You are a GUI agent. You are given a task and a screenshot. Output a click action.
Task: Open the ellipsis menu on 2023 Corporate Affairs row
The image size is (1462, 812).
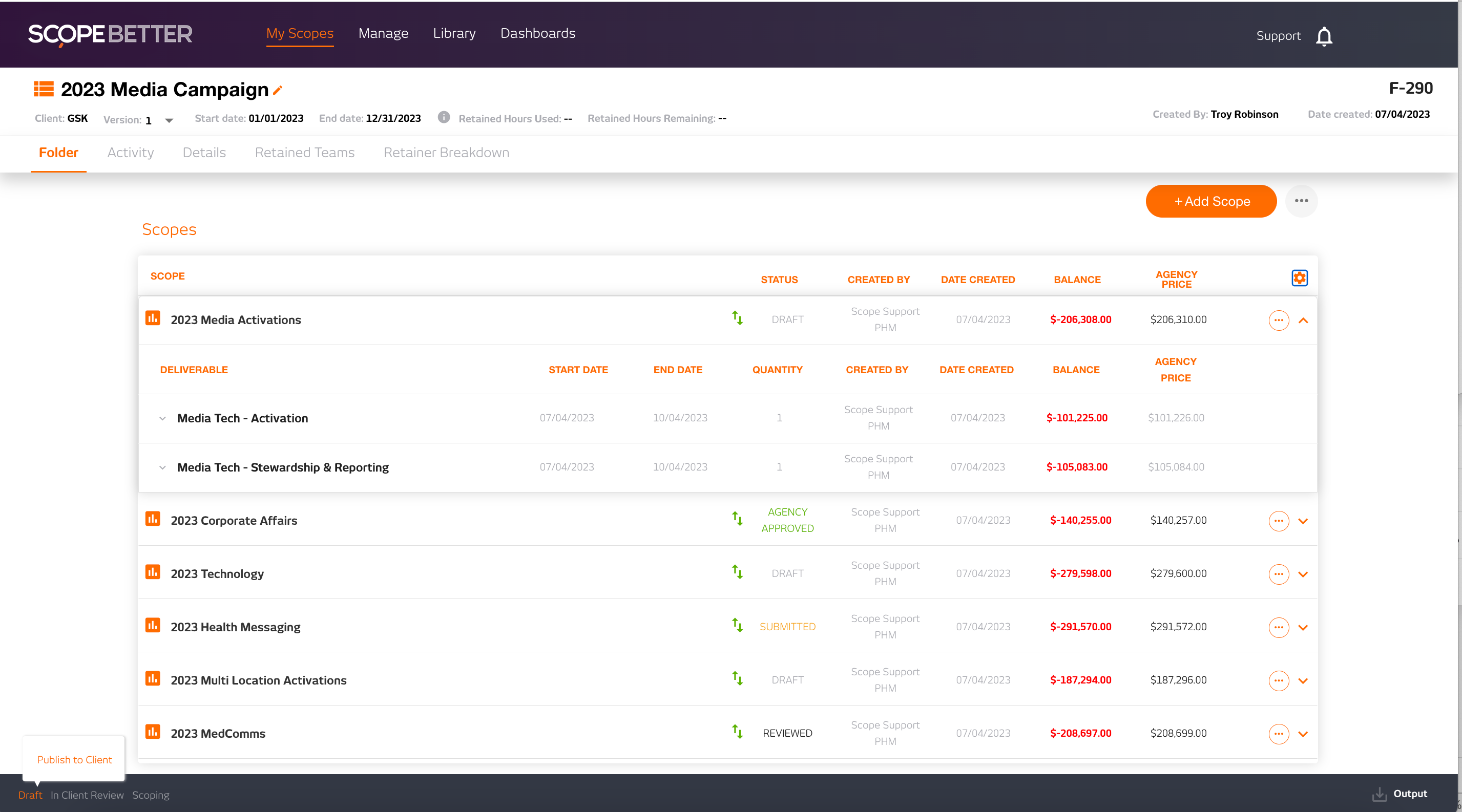click(1279, 521)
